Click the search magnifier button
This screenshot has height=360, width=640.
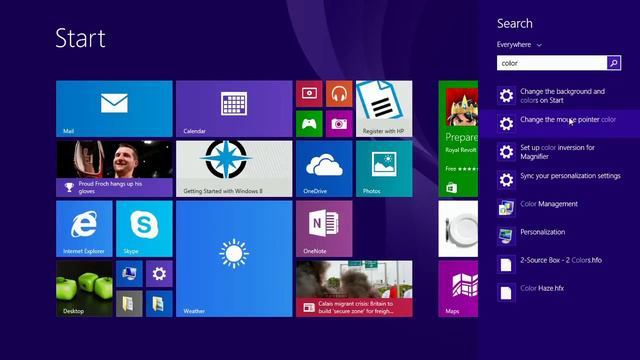pyautogui.click(x=614, y=63)
